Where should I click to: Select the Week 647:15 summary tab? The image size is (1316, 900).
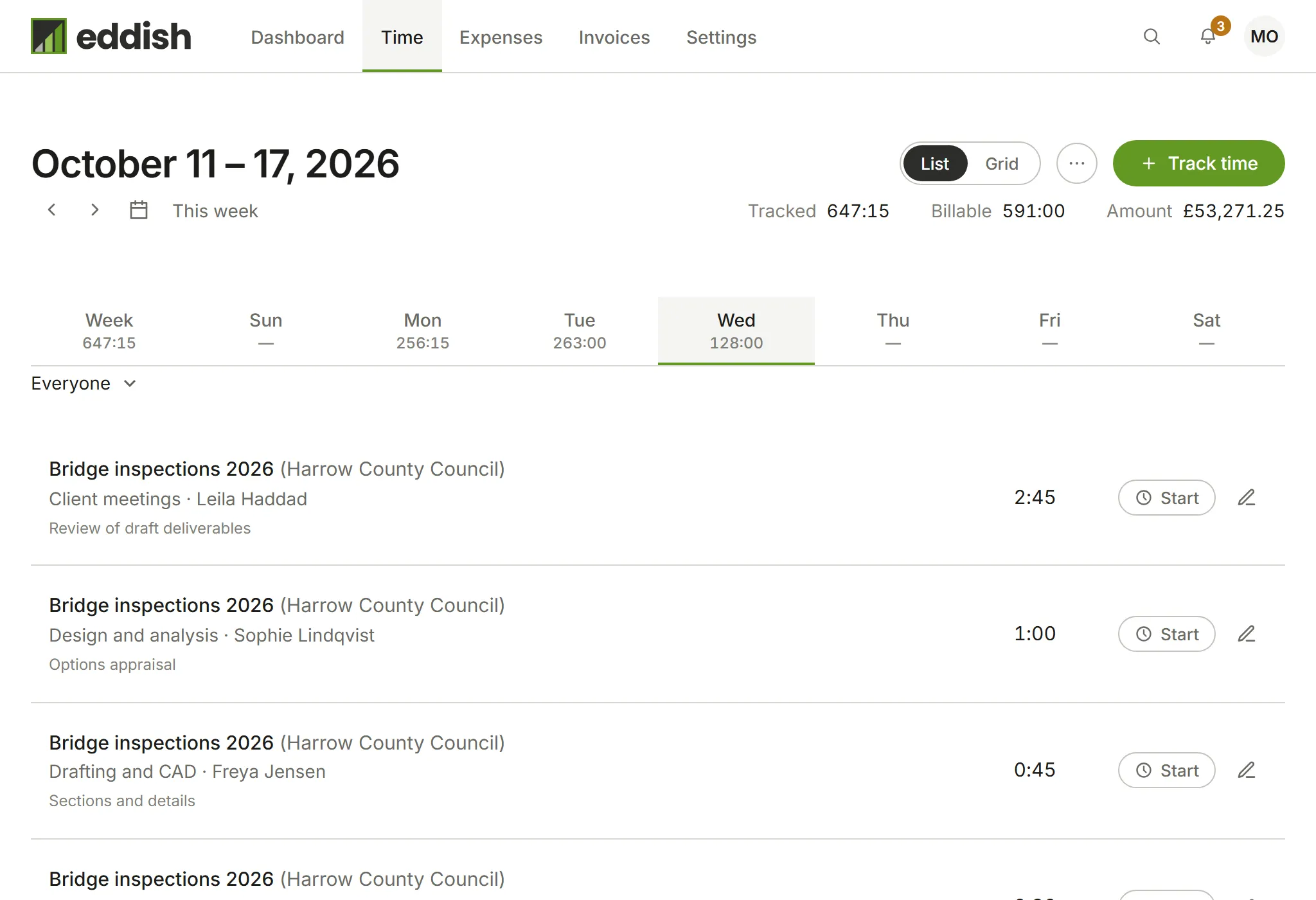pos(109,331)
